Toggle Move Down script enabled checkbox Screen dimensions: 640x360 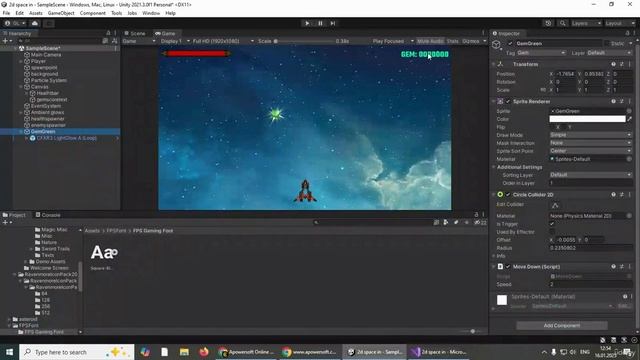tap(508, 267)
